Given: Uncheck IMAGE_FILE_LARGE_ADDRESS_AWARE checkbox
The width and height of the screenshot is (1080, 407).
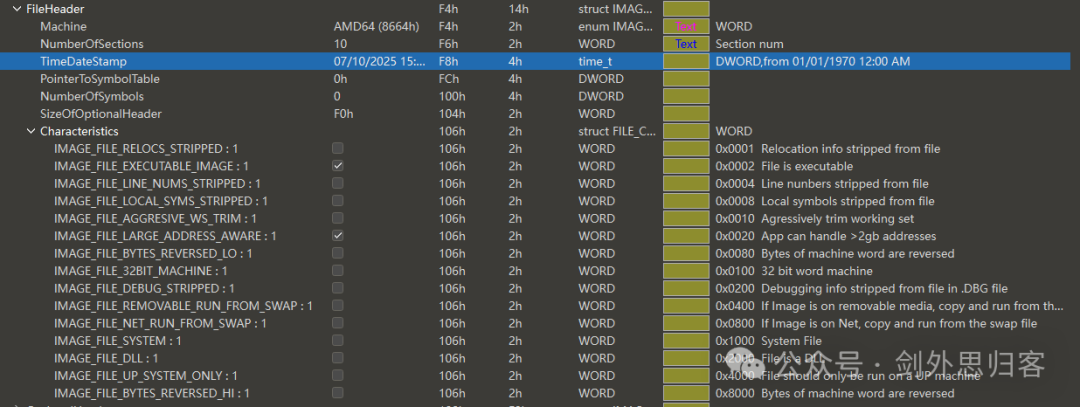Looking at the screenshot, I should pos(338,236).
